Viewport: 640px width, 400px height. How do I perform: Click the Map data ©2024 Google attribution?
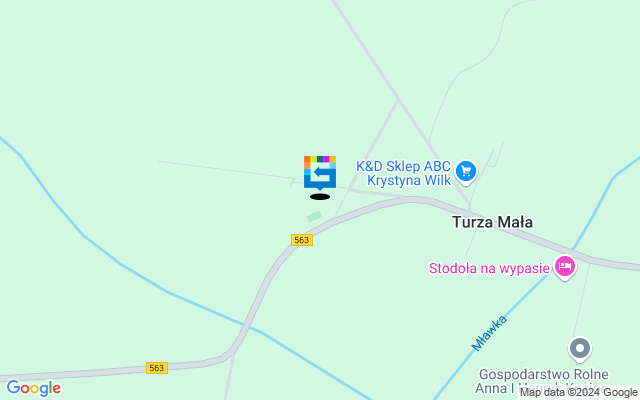(578, 393)
